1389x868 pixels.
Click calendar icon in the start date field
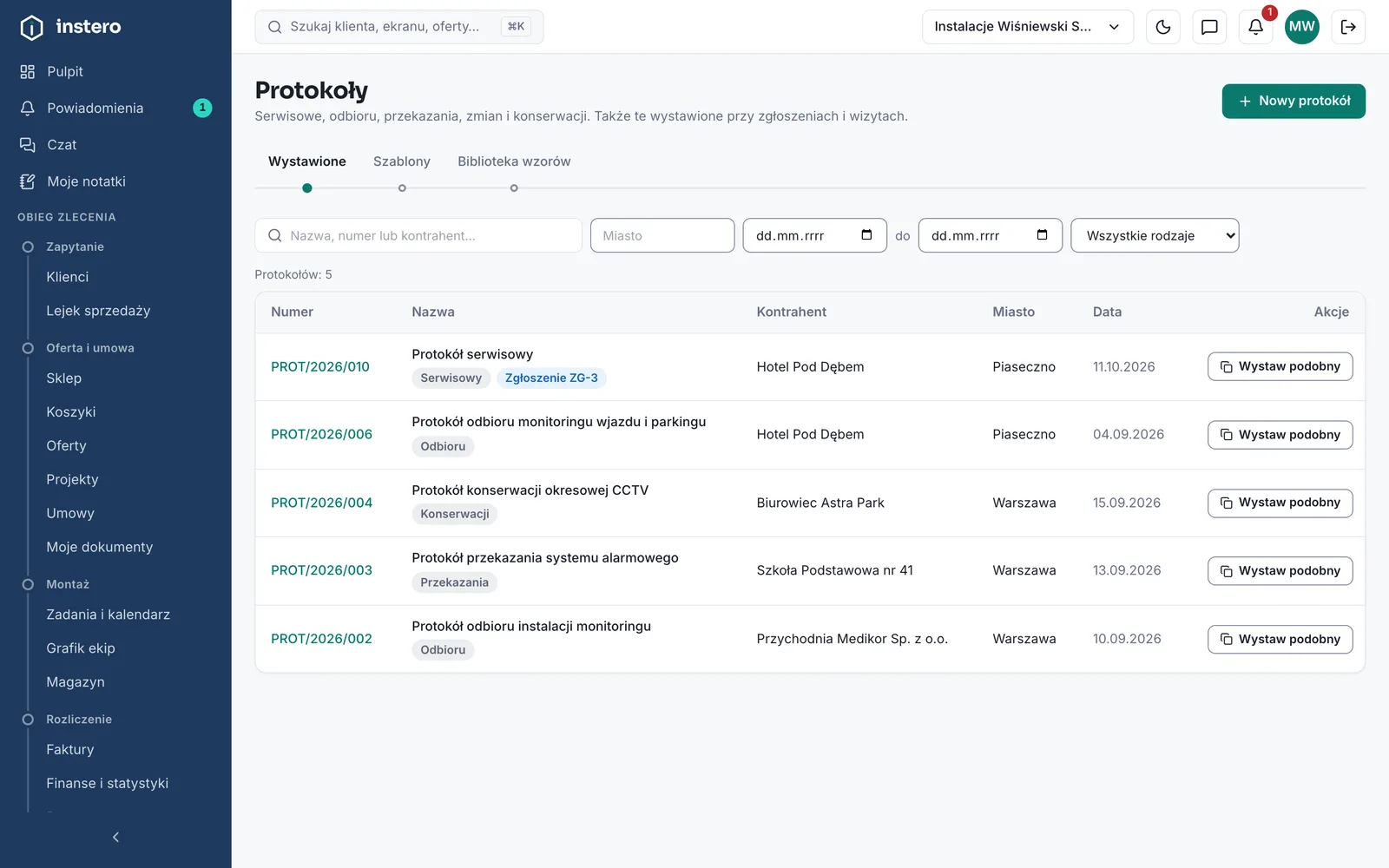click(866, 235)
